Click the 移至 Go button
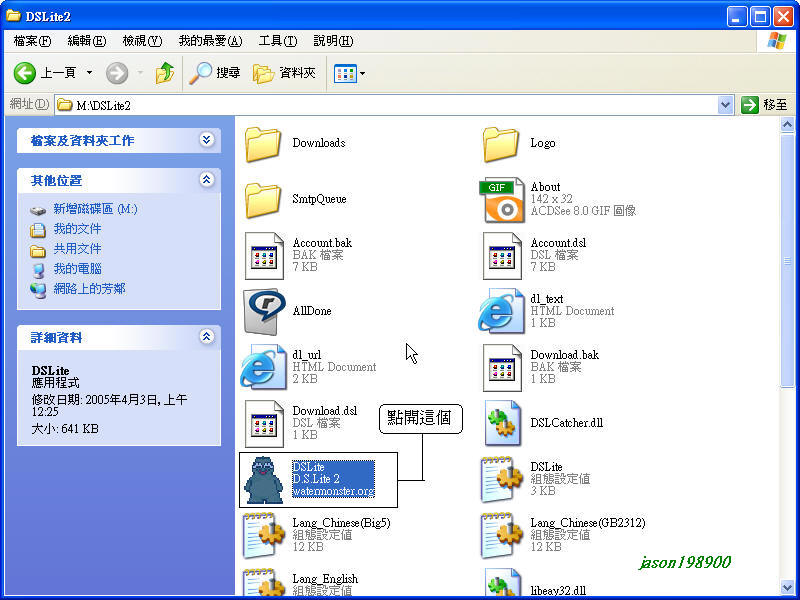This screenshot has height=600, width=800. 764,105
